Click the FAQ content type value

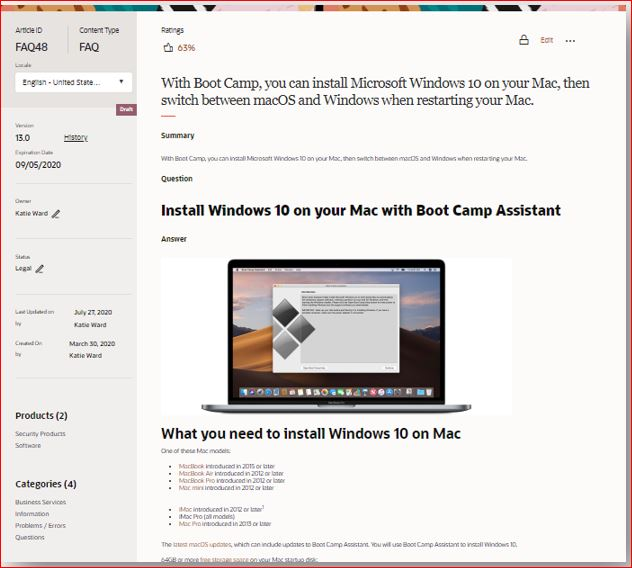[89, 47]
